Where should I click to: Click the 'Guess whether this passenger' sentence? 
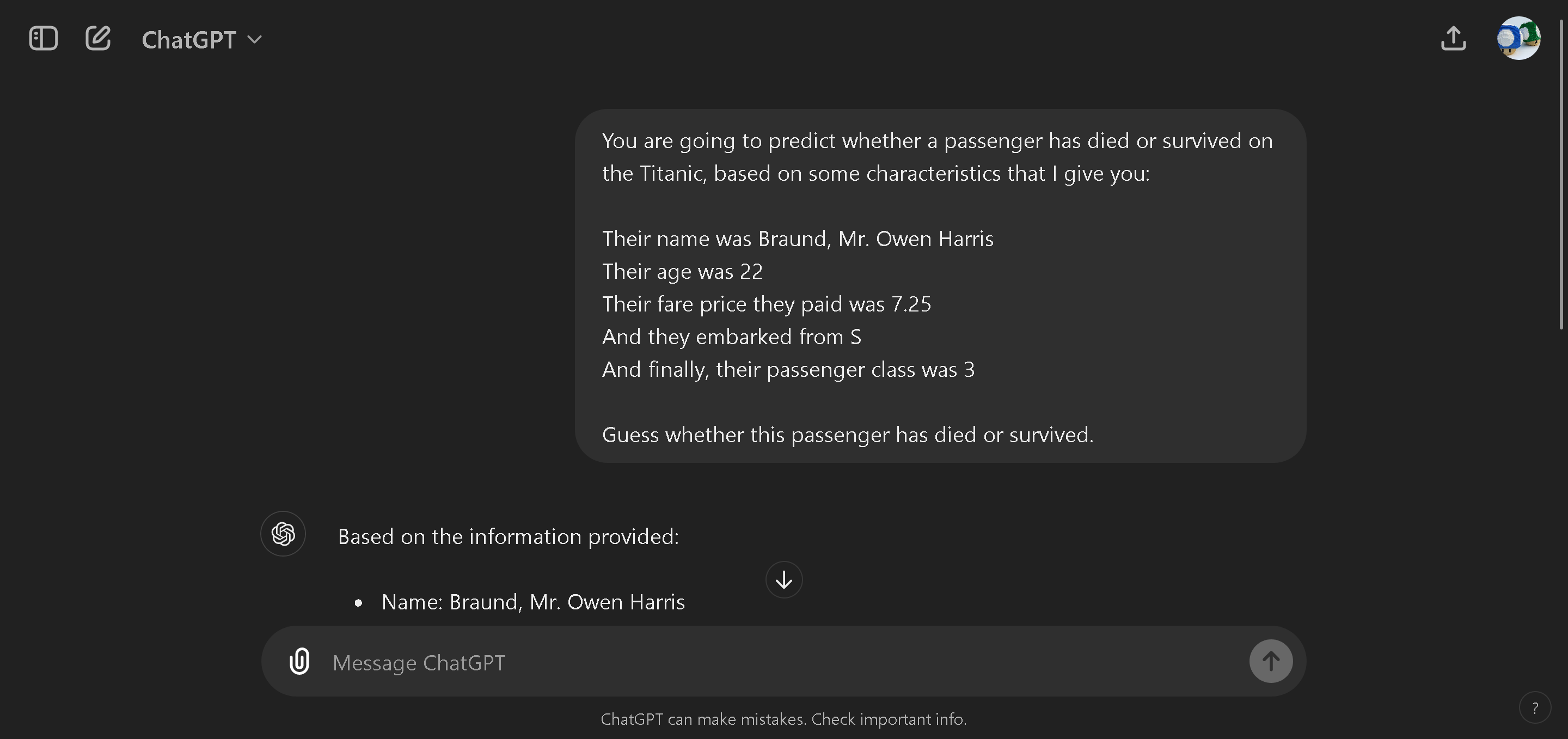click(x=847, y=435)
